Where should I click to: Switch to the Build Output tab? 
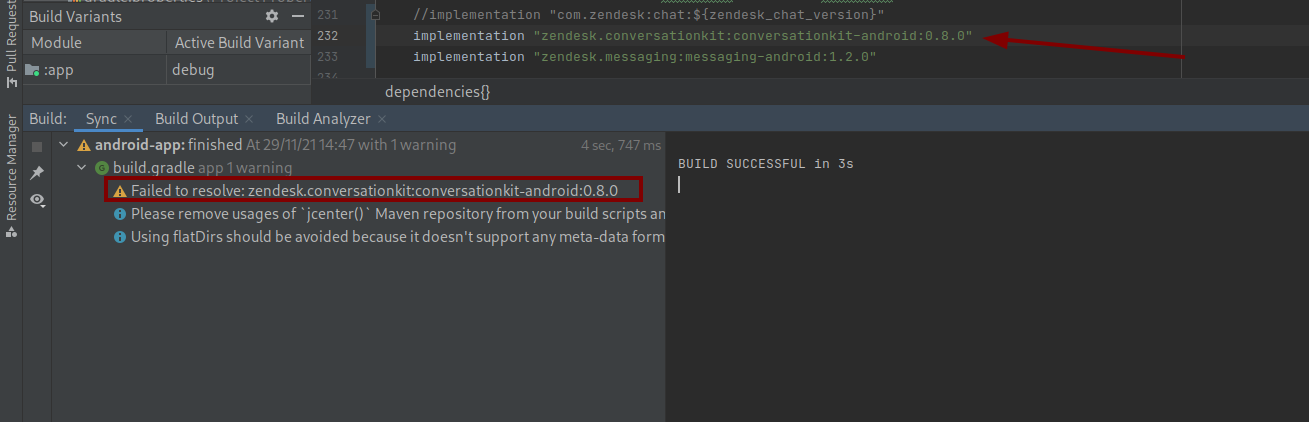196,119
